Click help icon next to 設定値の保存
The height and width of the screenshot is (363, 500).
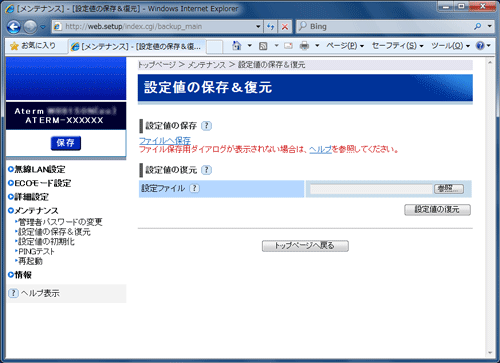coord(206,126)
